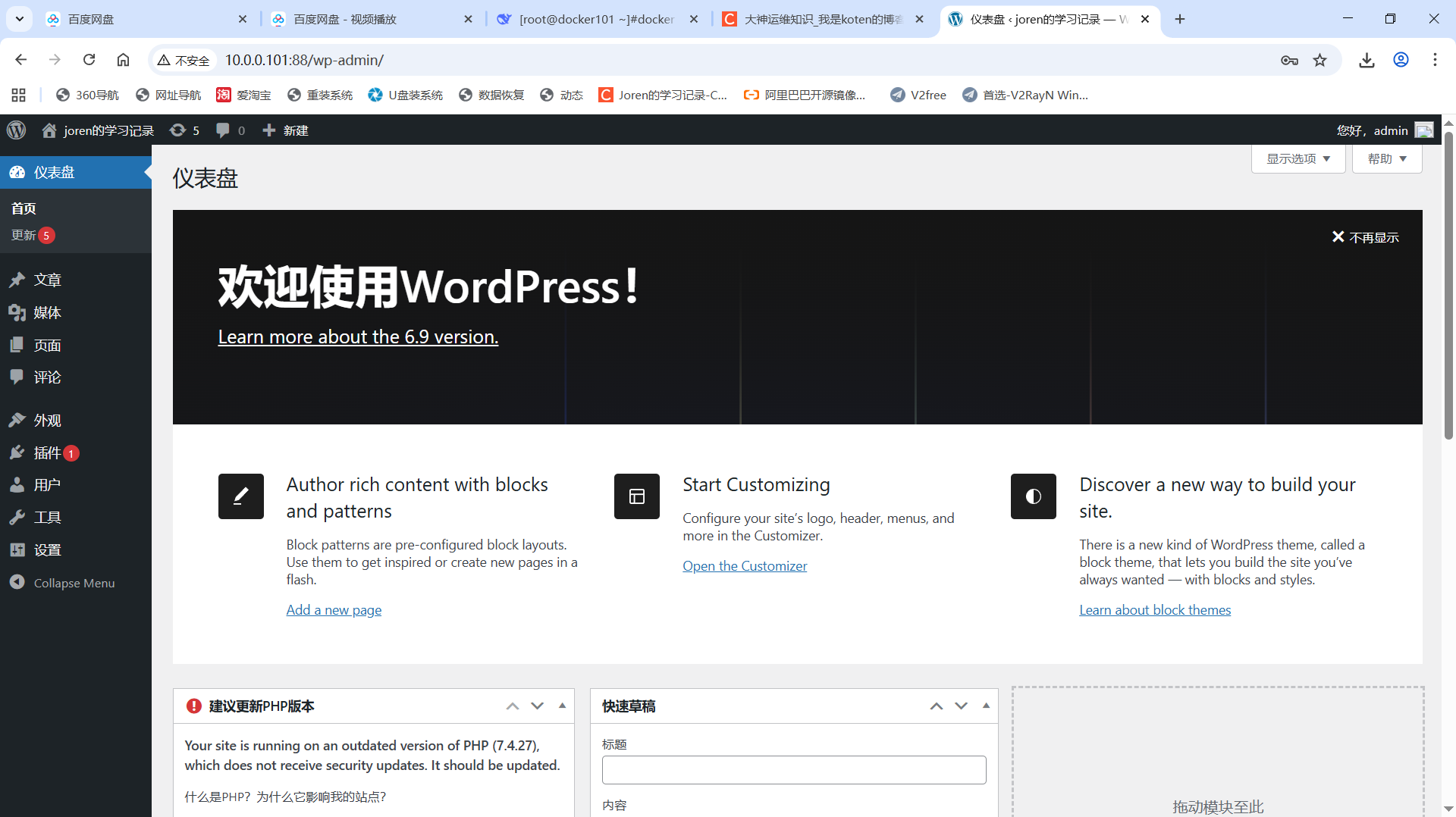1456x817 pixels.
Task: Click the 新建 plus icon in admin bar
Action: click(x=268, y=130)
